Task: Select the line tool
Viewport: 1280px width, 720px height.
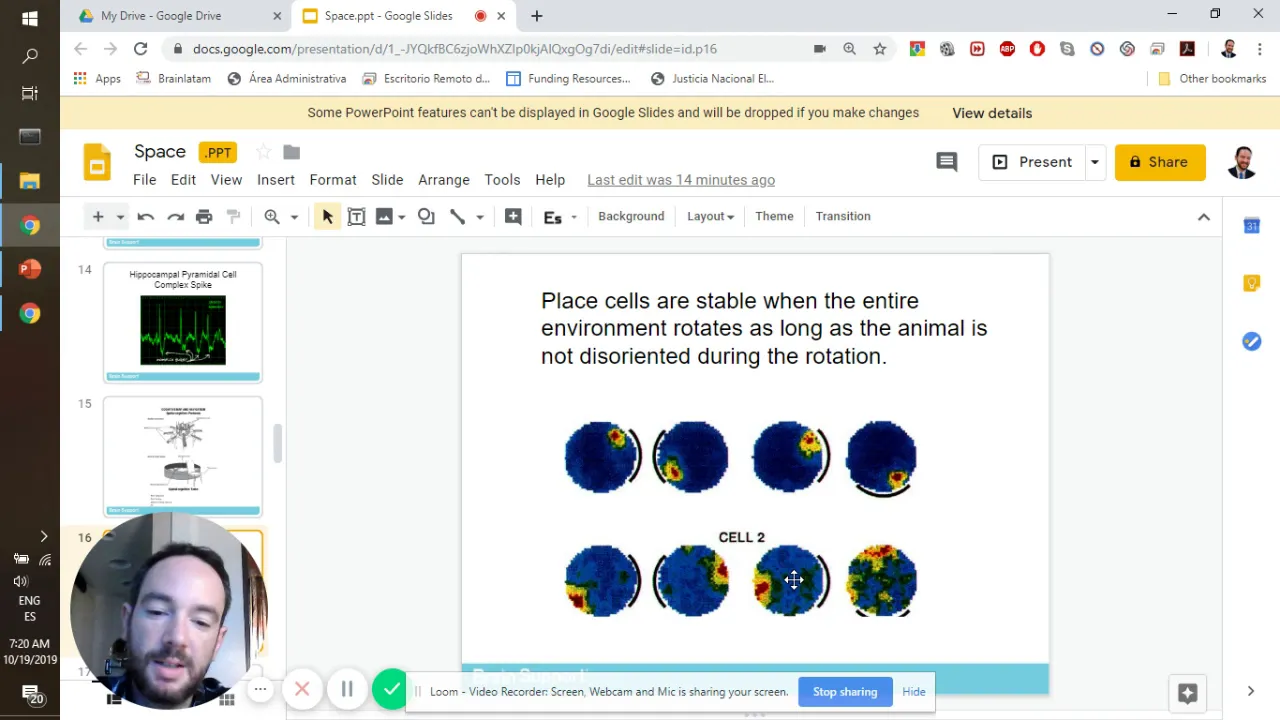Action: (x=458, y=217)
